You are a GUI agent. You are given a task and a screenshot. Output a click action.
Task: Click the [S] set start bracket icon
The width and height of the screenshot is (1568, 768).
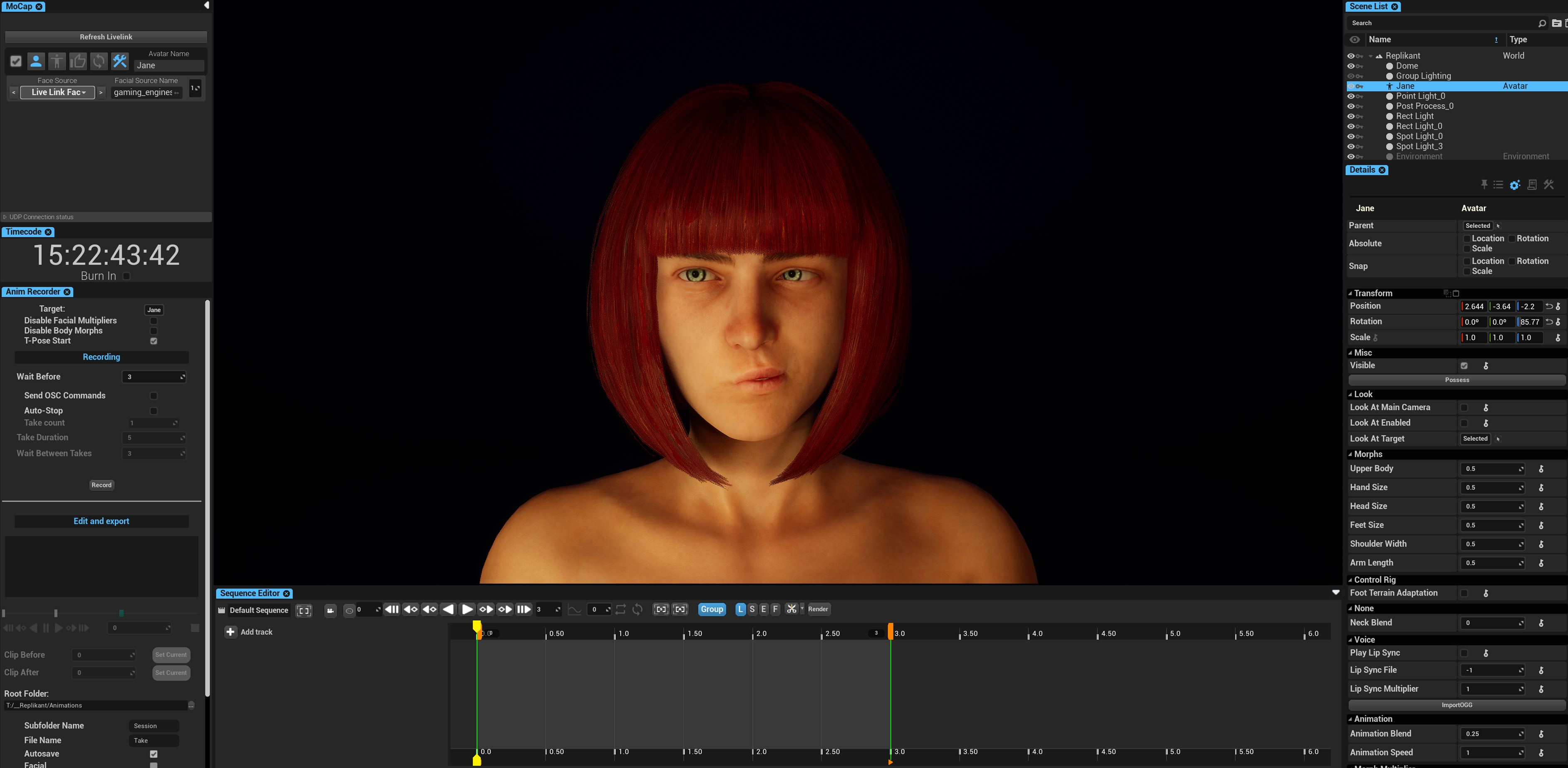pyautogui.click(x=661, y=609)
